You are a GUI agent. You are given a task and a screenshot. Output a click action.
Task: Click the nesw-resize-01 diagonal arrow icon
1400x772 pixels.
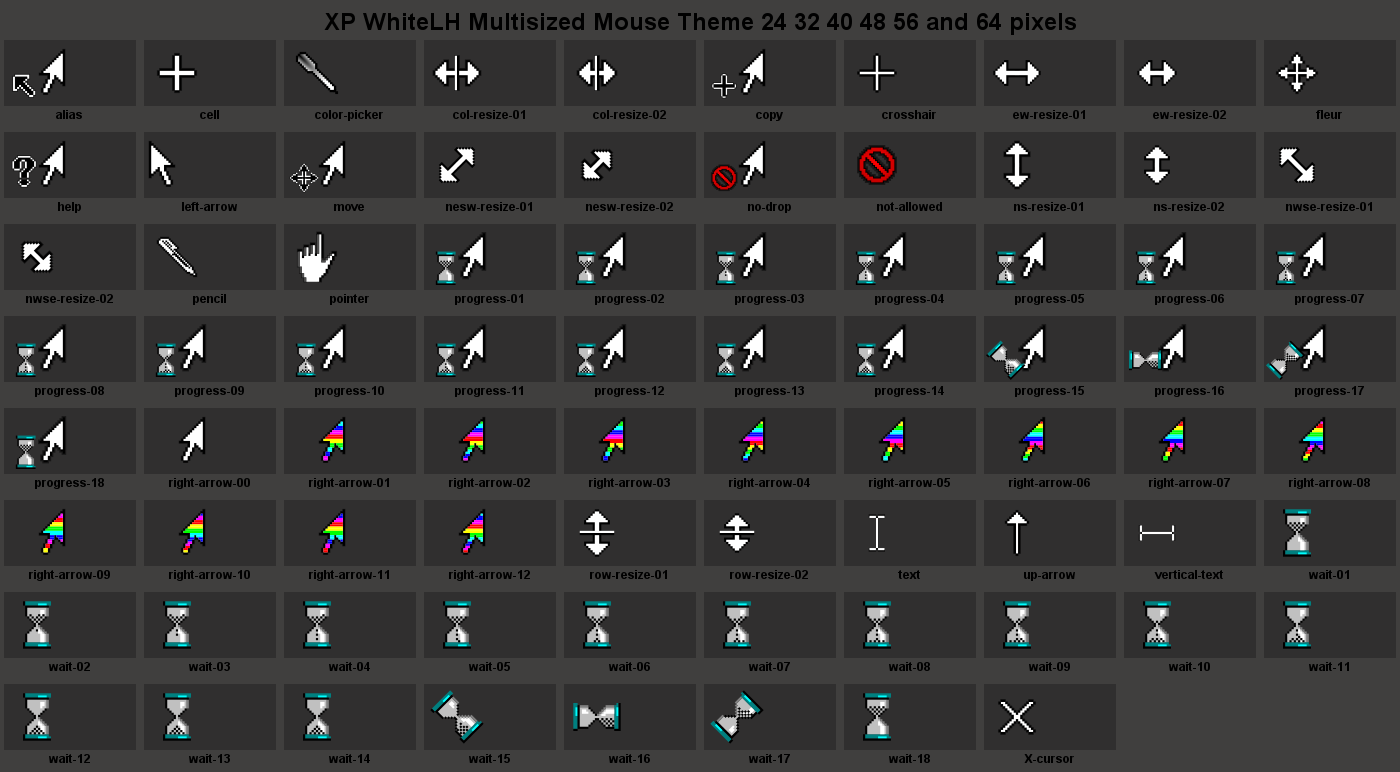point(457,164)
